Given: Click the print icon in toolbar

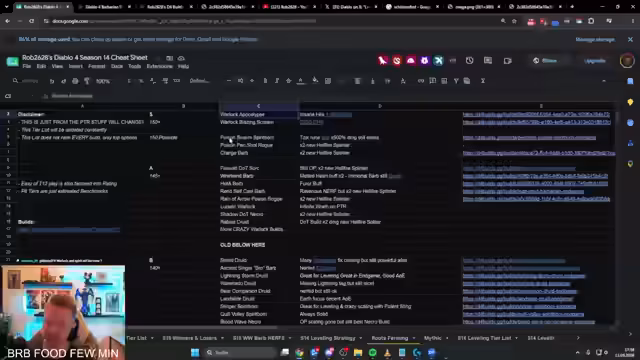Looking at the screenshot, I should pos(75,81).
